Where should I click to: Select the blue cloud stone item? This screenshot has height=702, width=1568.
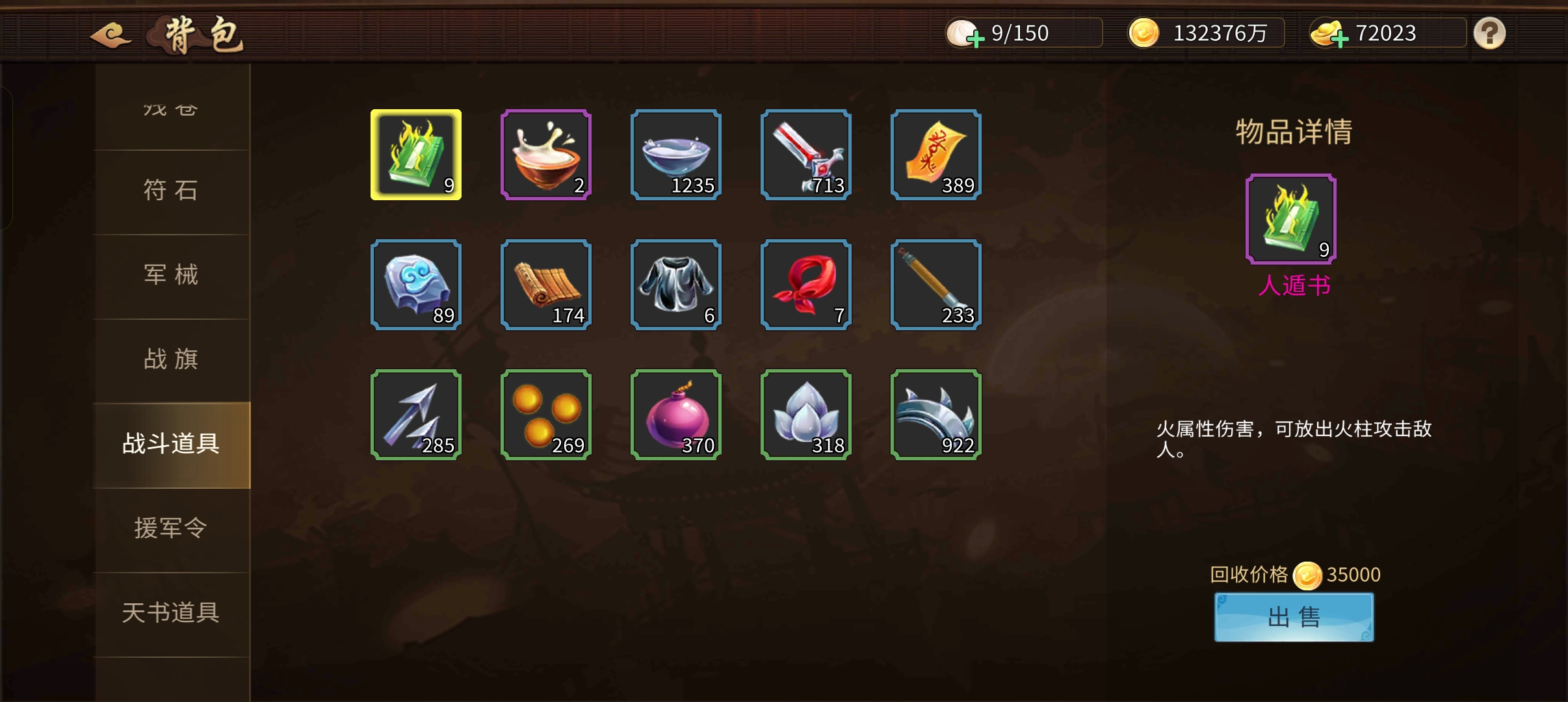416,285
